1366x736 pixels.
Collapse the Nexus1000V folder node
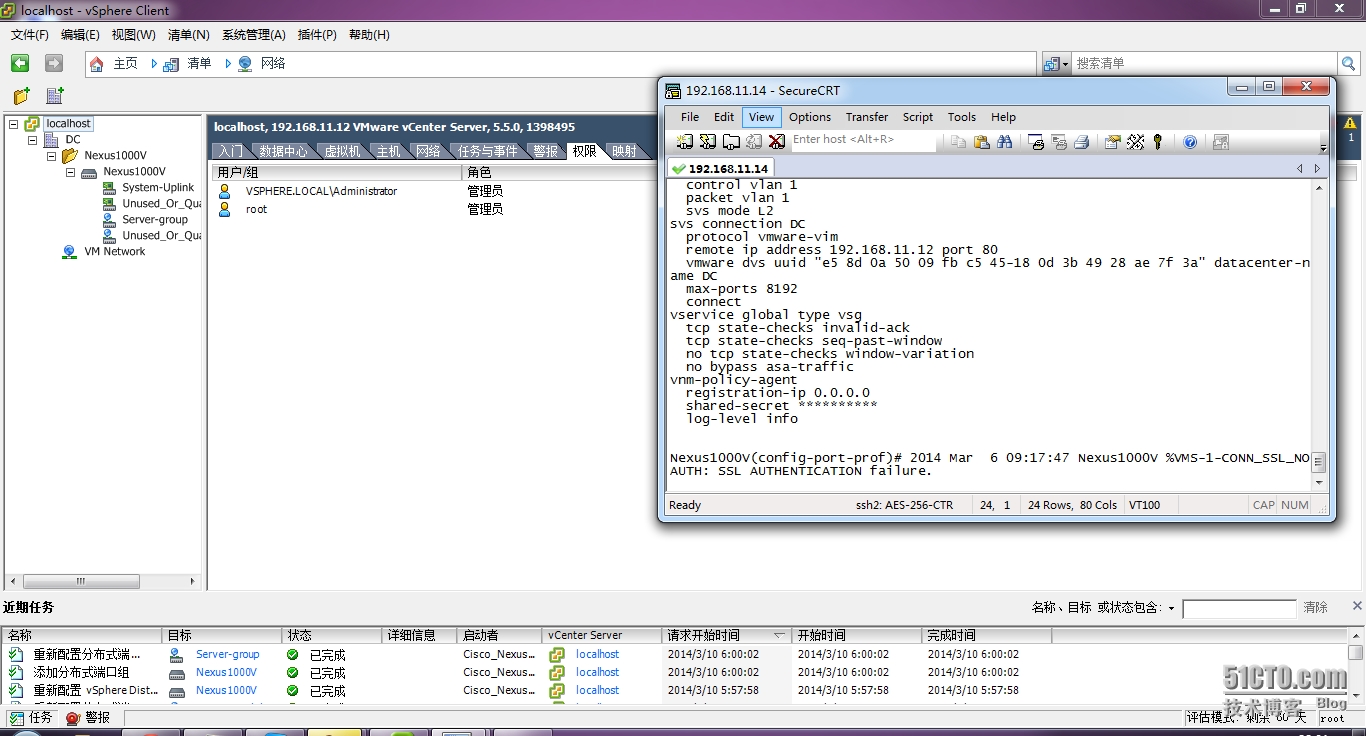coord(51,156)
